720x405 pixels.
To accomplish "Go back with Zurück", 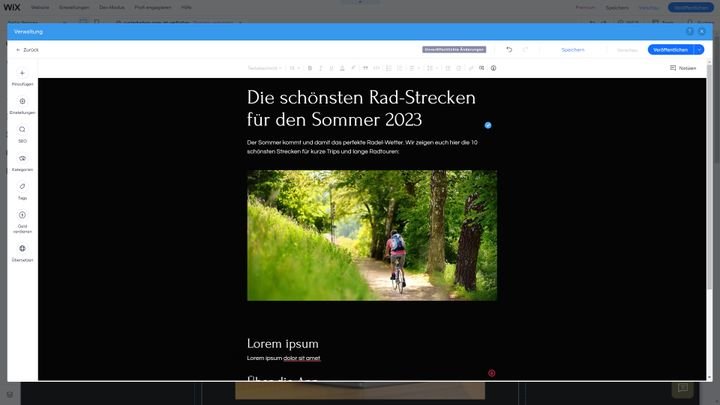I will click(28, 50).
